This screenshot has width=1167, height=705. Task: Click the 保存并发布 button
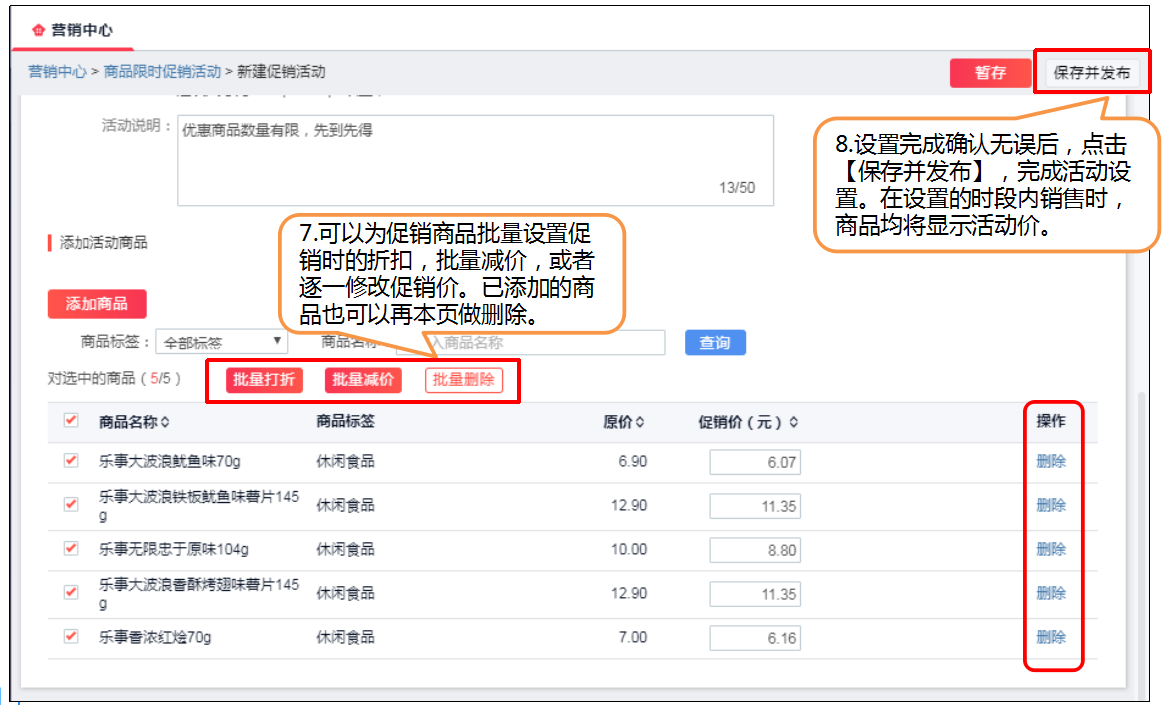click(1092, 72)
